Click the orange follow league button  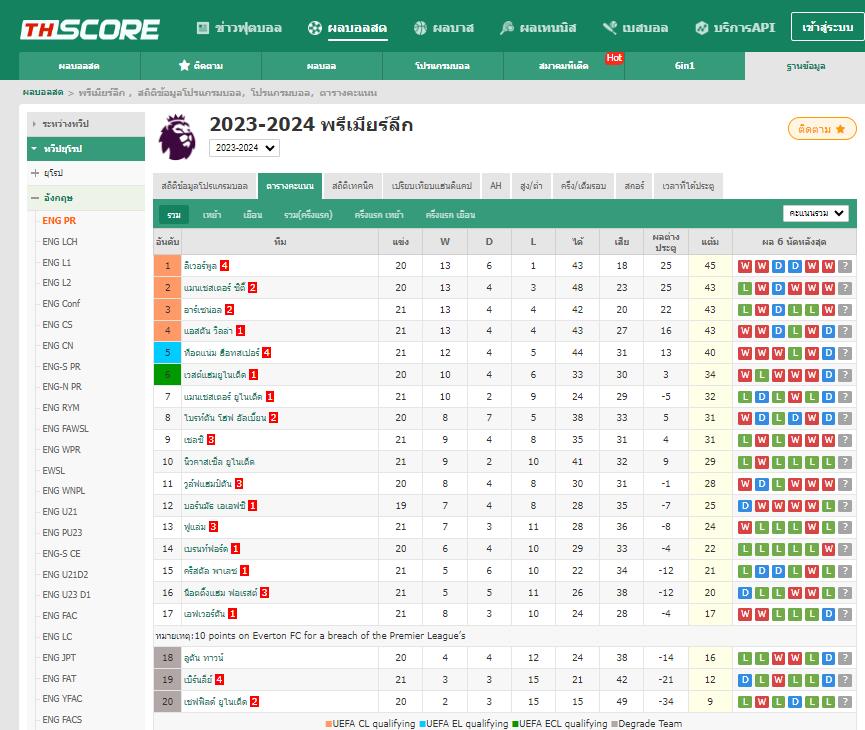[x=822, y=129]
